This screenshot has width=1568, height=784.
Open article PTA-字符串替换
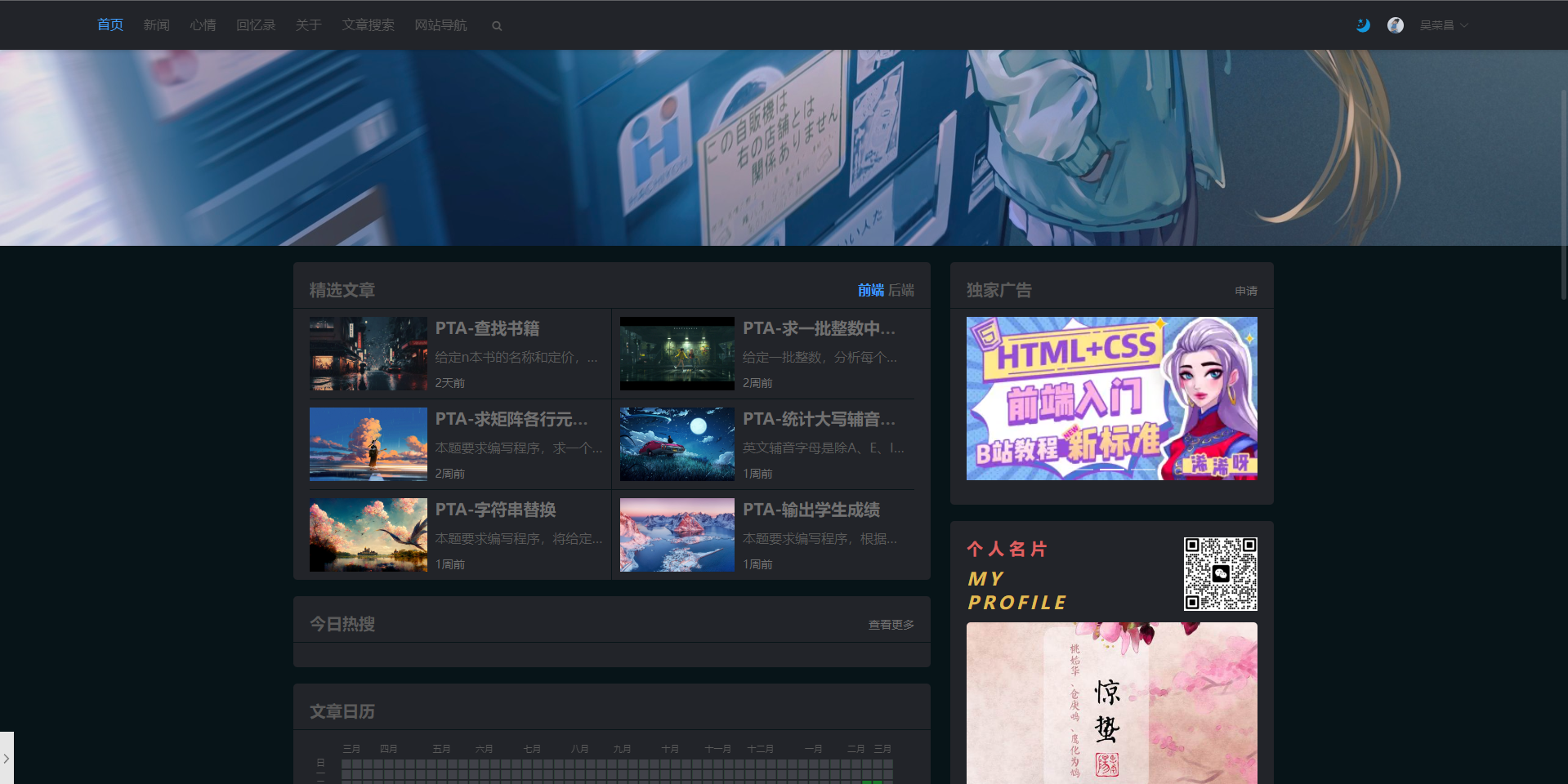pos(495,510)
